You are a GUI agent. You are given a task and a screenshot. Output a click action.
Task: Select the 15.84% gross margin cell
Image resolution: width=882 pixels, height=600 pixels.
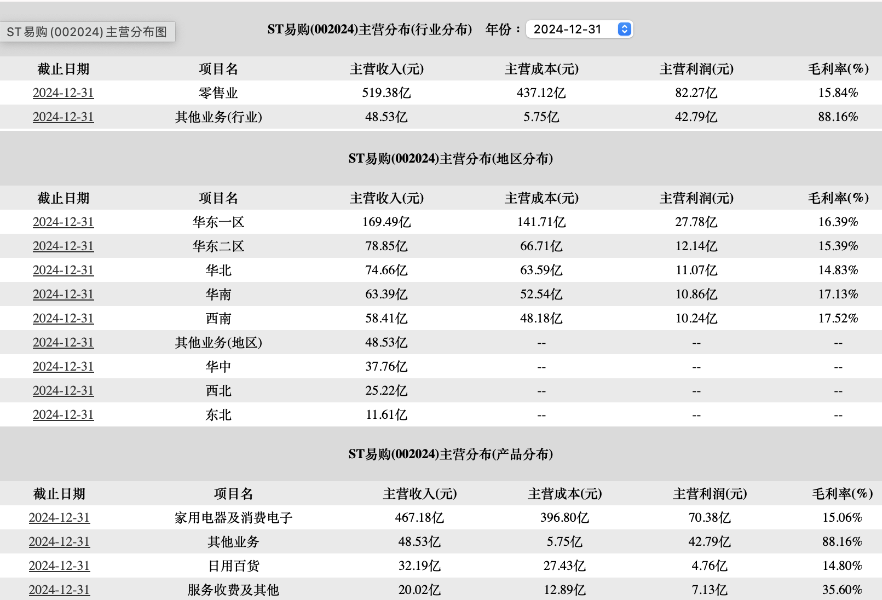pyautogui.click(x=838, y=93)
